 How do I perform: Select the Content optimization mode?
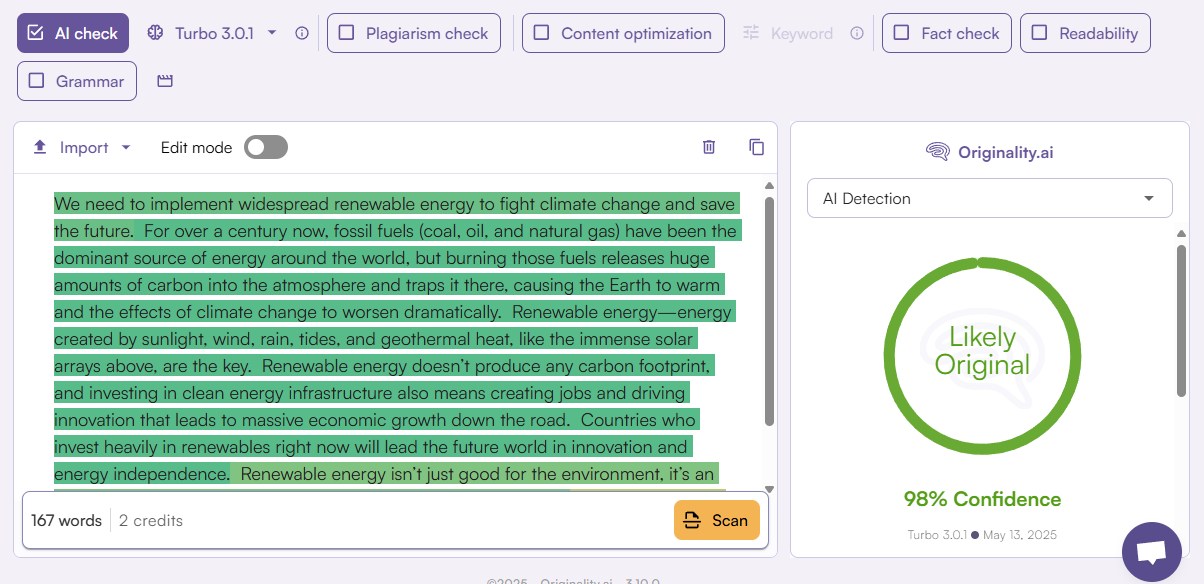(622, 32)
